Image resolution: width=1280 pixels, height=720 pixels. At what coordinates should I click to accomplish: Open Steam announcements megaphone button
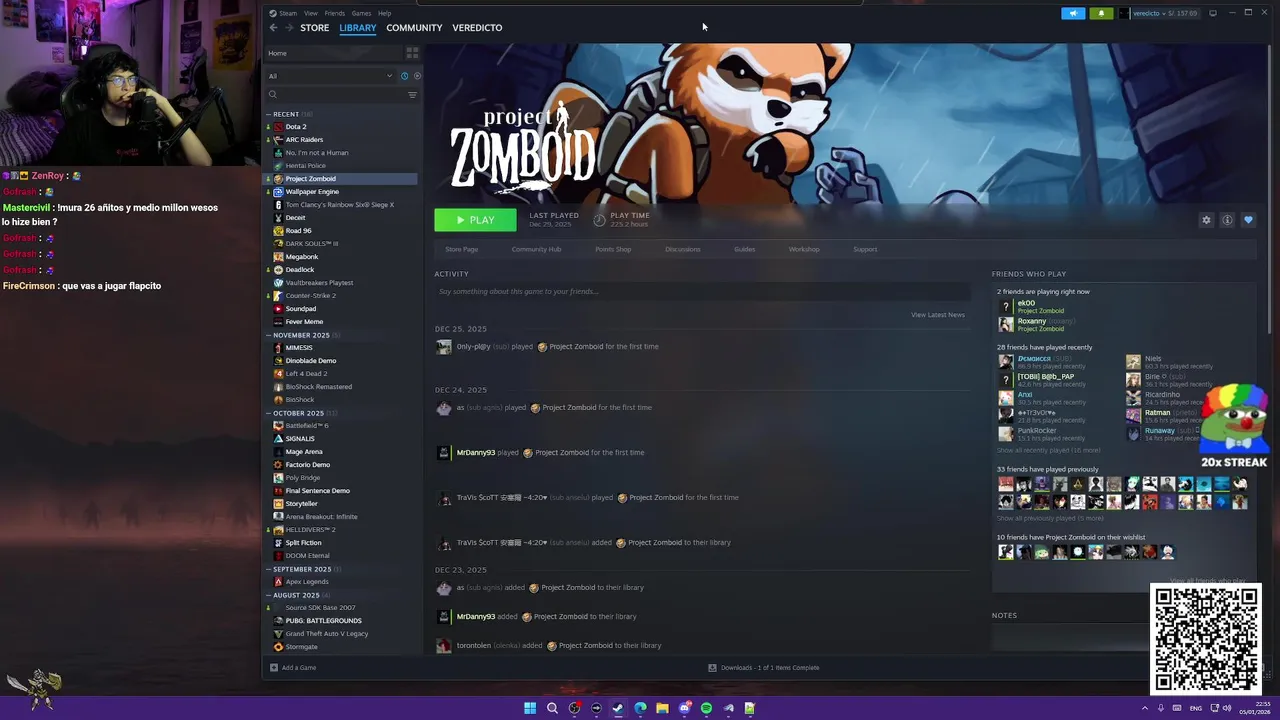coord(1073,13)
